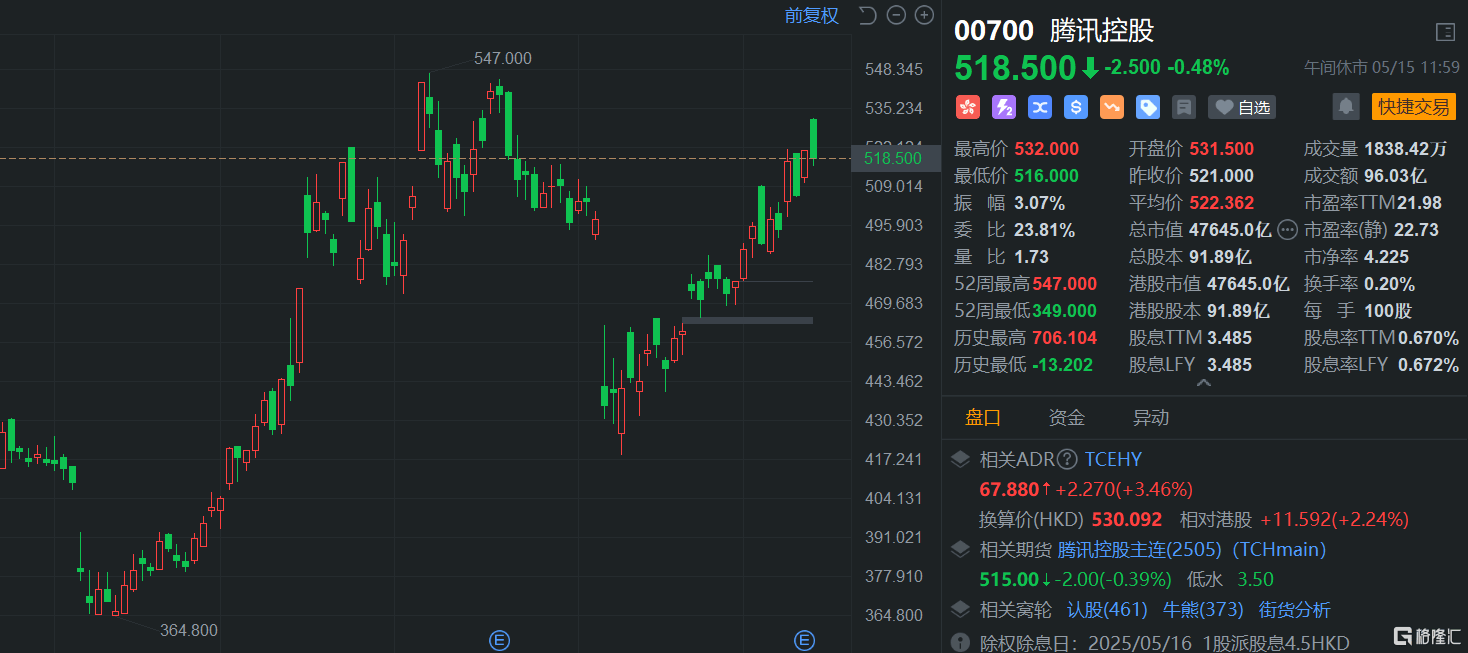This screenshot has height=653, width=1468.
Task: Switch to the 资金 tab
Action: [1067, 418]
